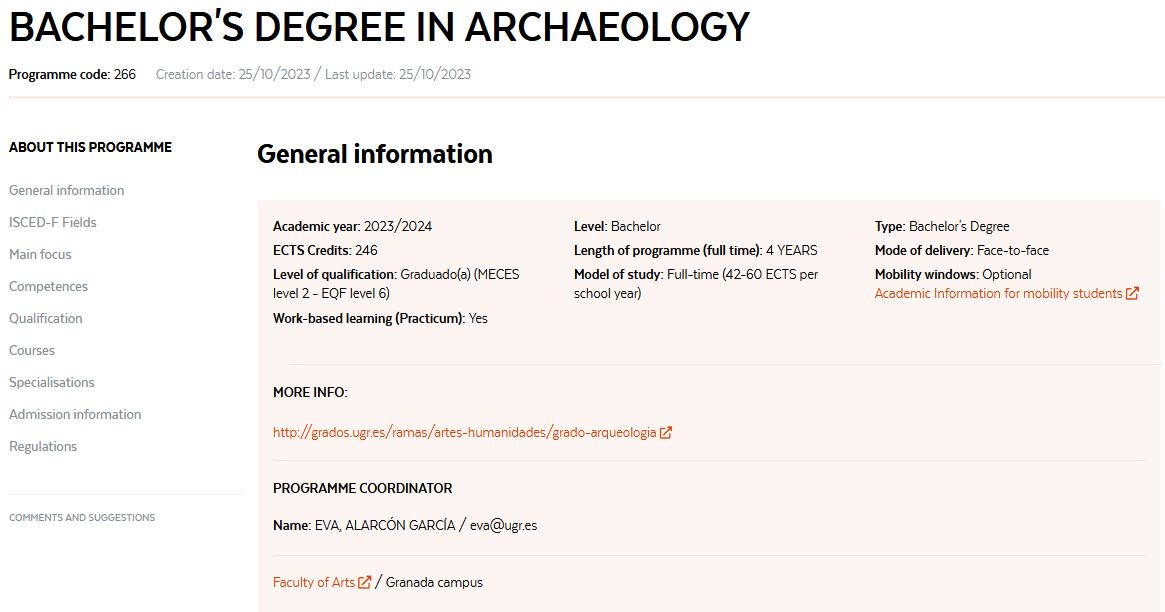Open Academic Information for mobility students
The height and width of the screenshot is (612, 1165).
click(998, 294)
